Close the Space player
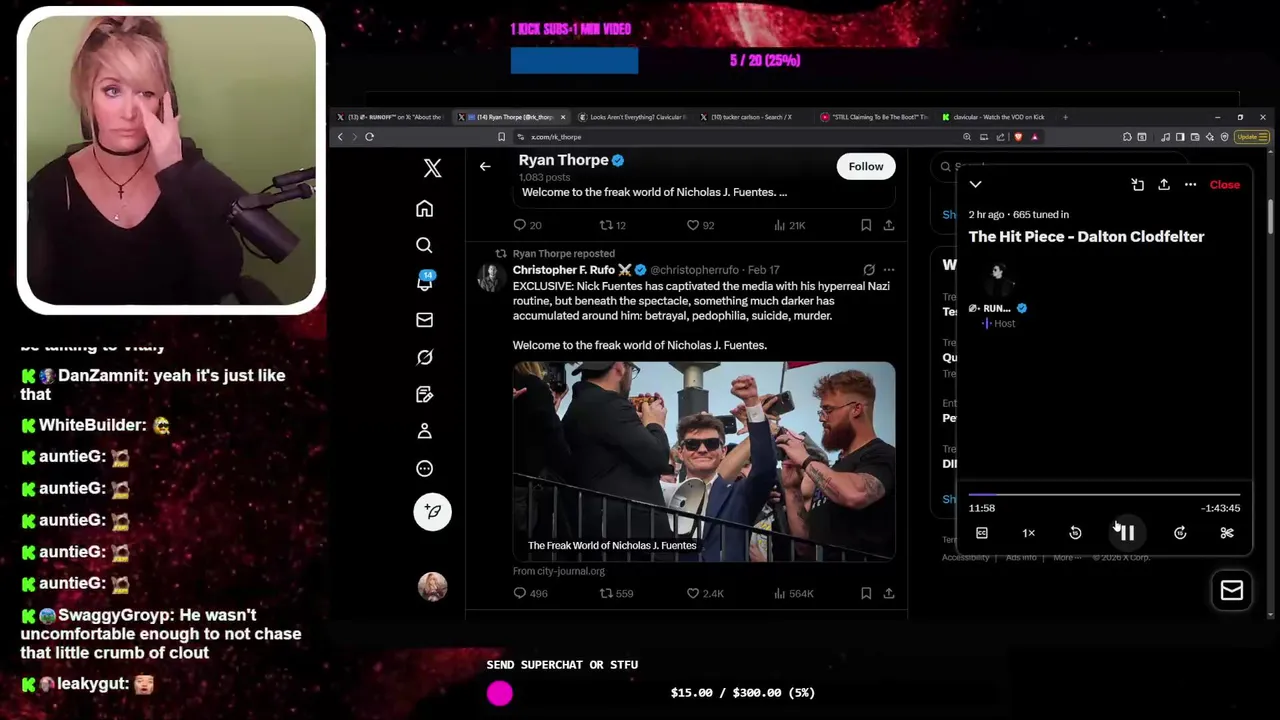Viewport: 1280px width, 720px height. (x=1224, y=184)
